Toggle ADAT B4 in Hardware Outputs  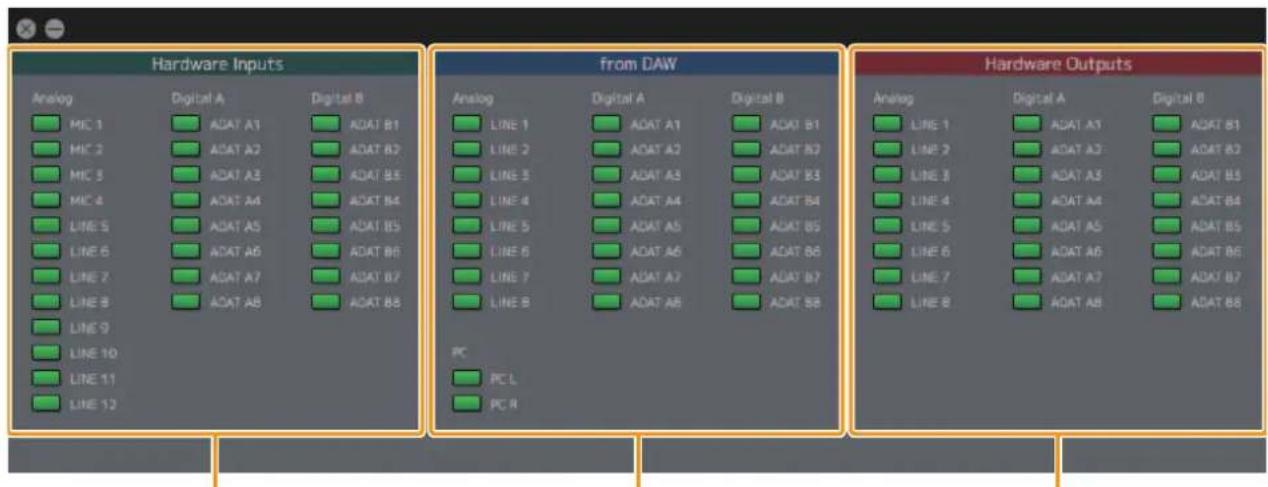point(1168,200)
